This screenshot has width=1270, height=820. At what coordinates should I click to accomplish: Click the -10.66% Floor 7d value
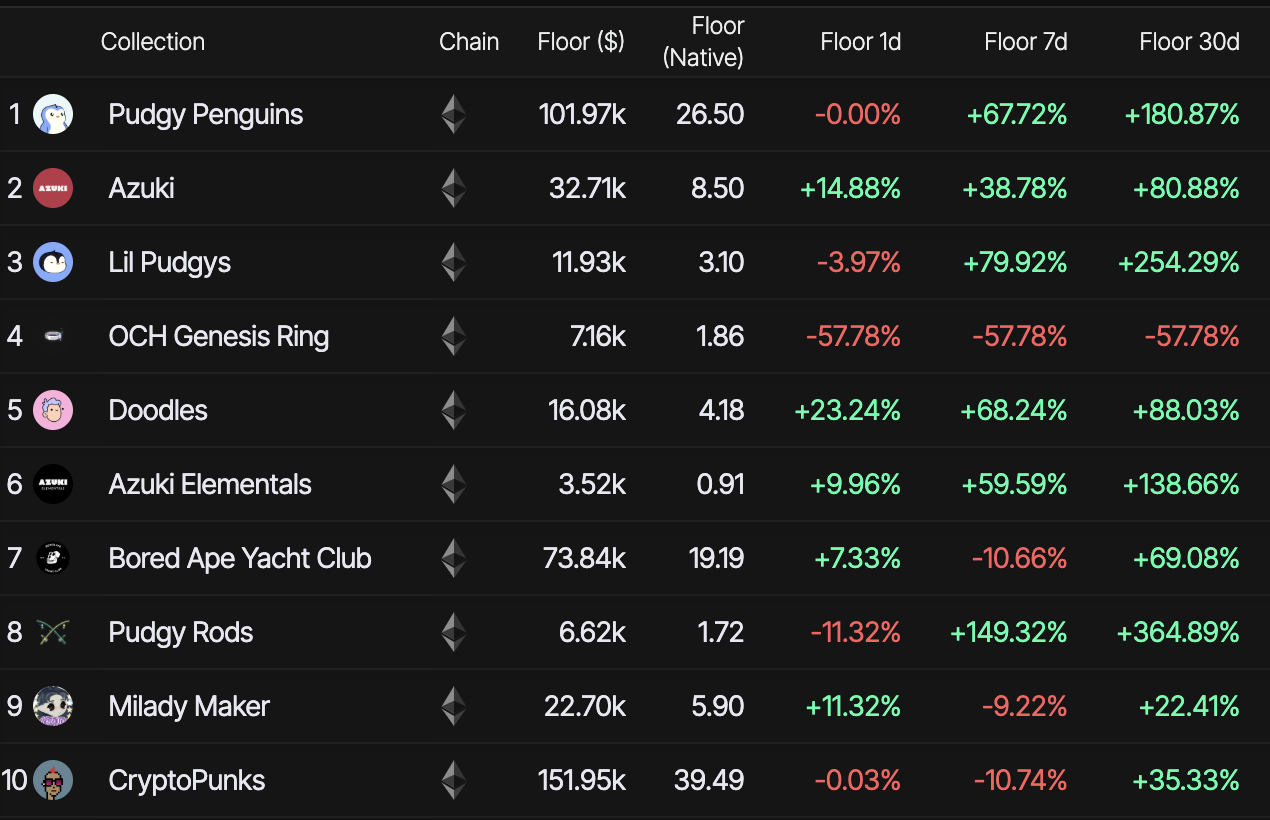click(1020, 558)
